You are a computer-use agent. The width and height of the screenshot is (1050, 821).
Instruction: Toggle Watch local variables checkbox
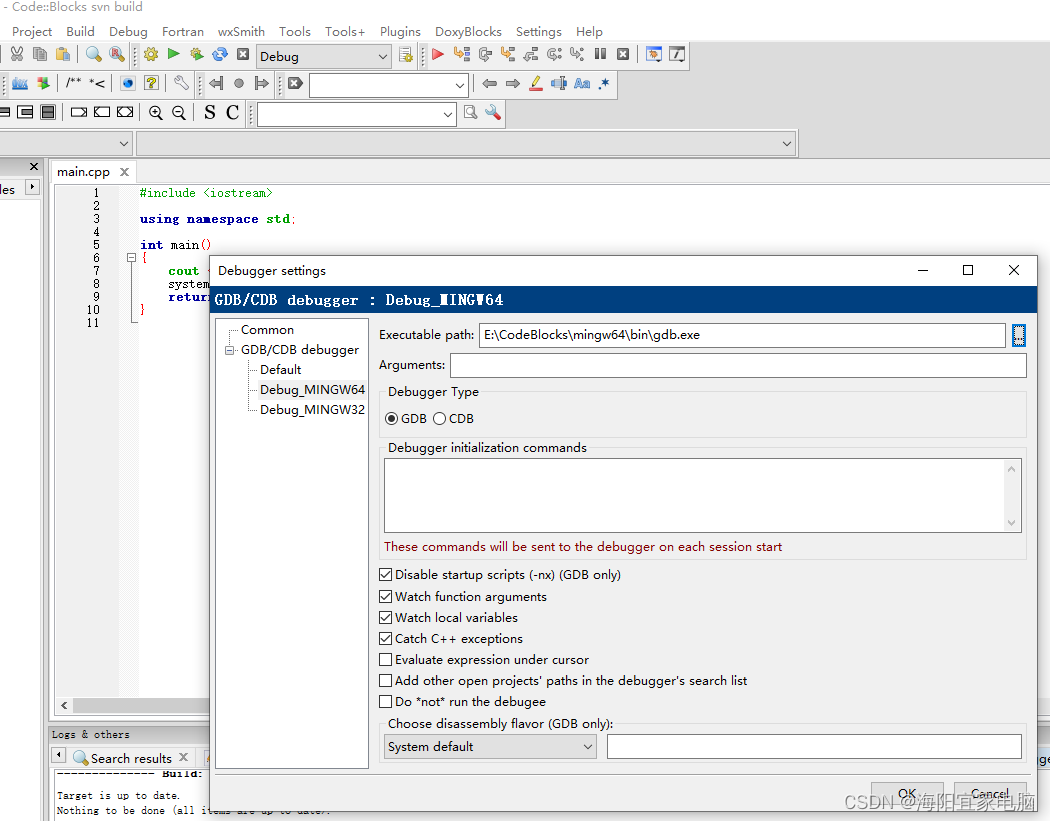click(386, 617)
